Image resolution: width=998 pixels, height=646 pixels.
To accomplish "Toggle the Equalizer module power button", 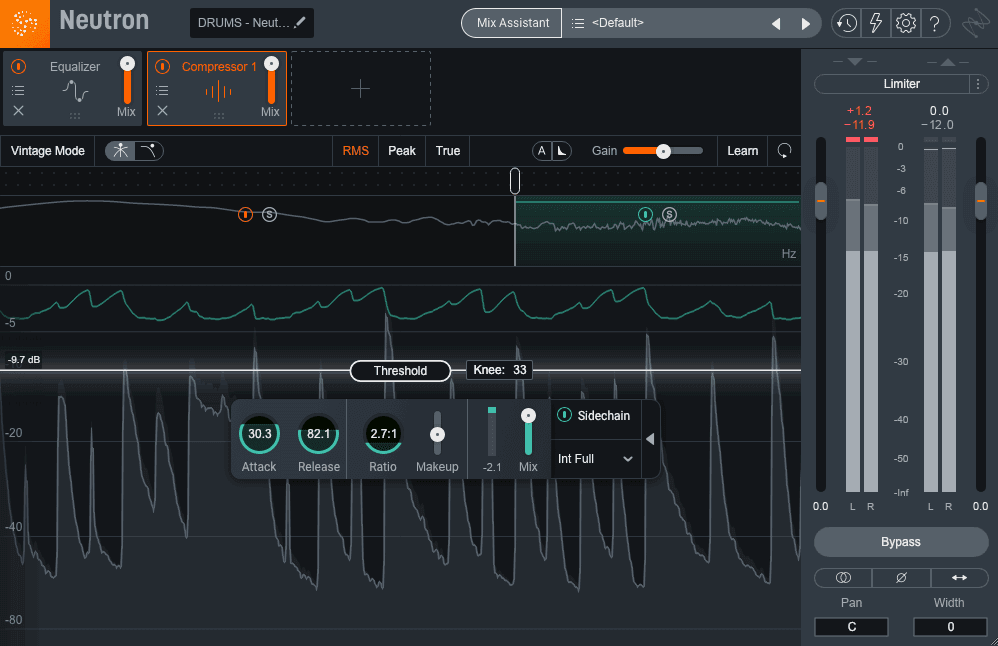I will (18, 66).
